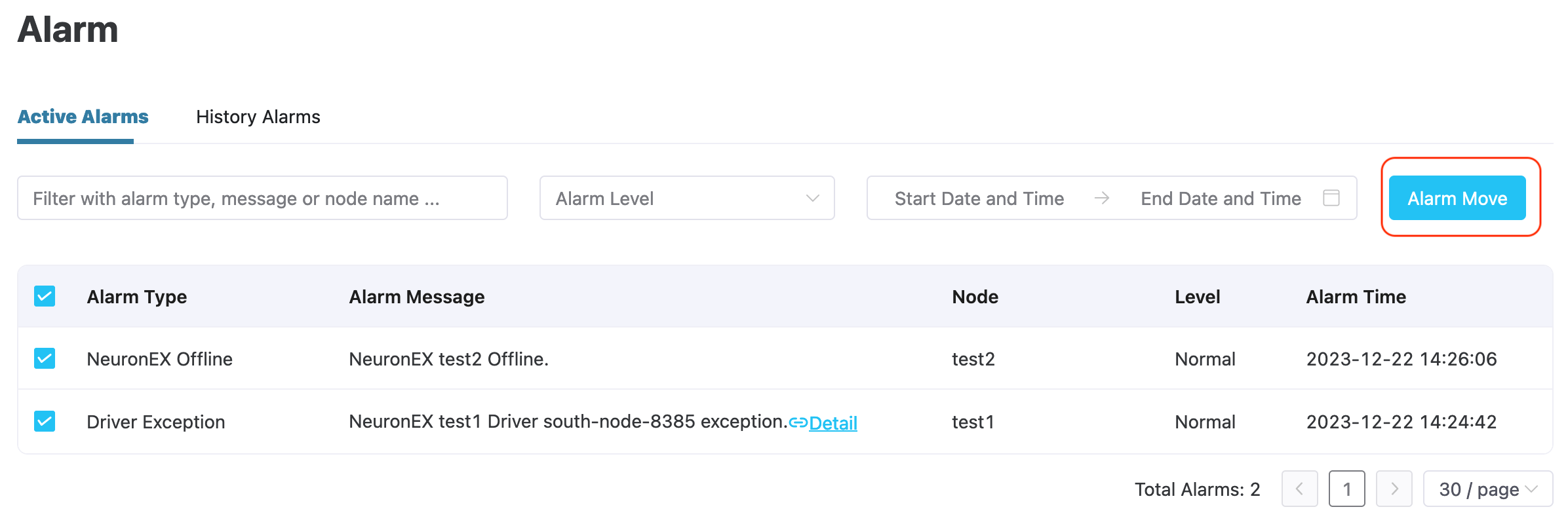Open the Detail link for driver exception

833,423
